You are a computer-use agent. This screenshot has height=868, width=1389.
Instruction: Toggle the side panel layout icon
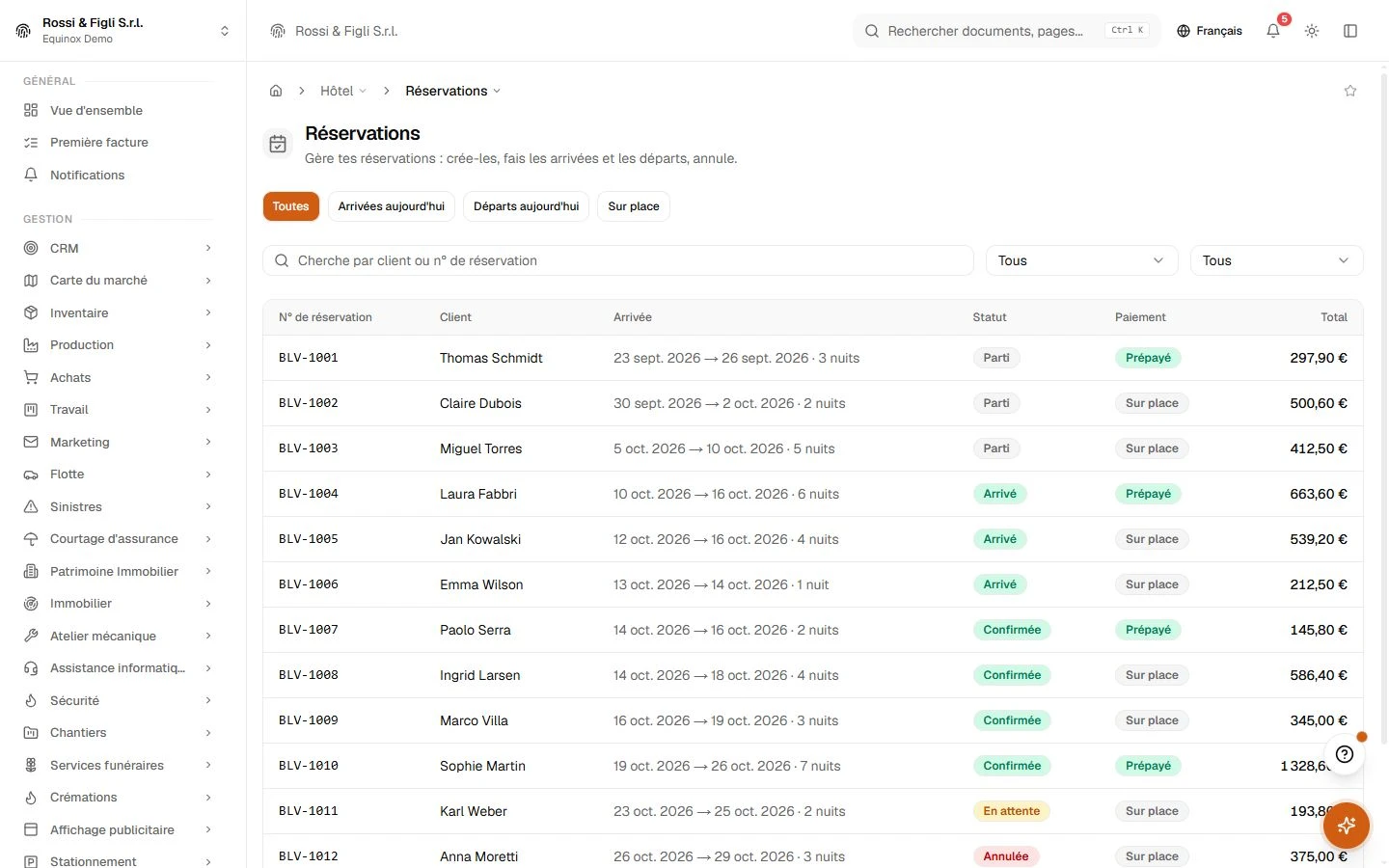point(1350,31)
